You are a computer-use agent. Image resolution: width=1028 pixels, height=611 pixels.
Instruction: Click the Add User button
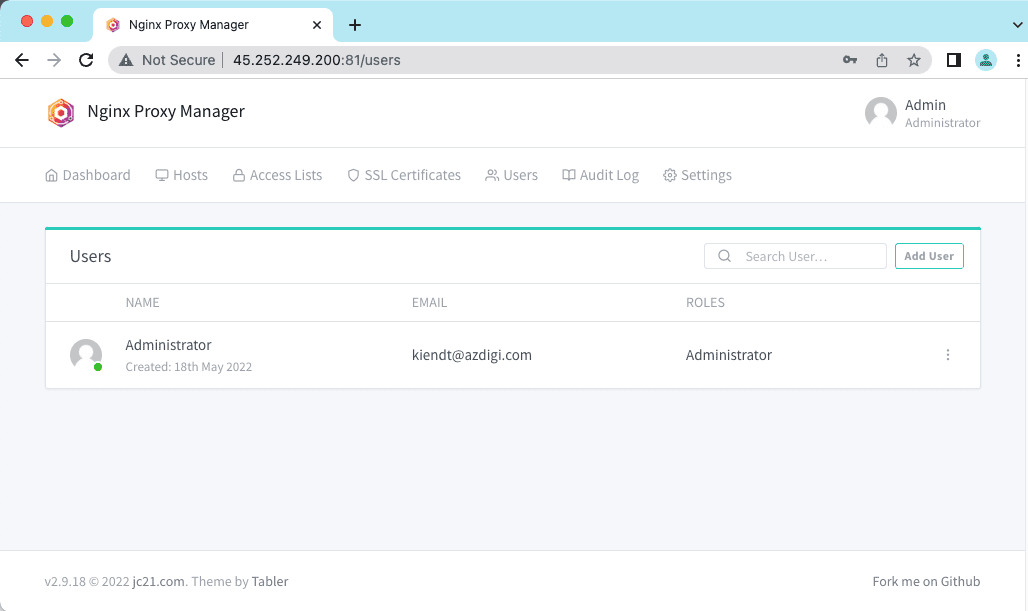[928, 256]
